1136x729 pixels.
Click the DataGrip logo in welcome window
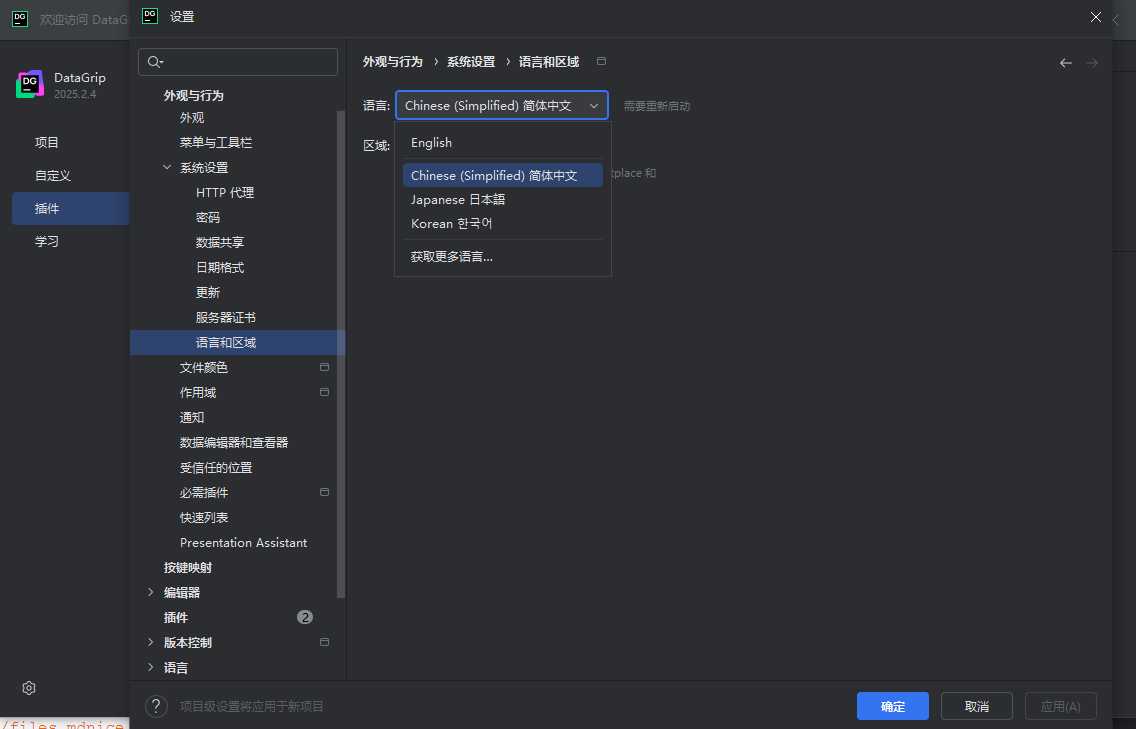pos(30,85)
